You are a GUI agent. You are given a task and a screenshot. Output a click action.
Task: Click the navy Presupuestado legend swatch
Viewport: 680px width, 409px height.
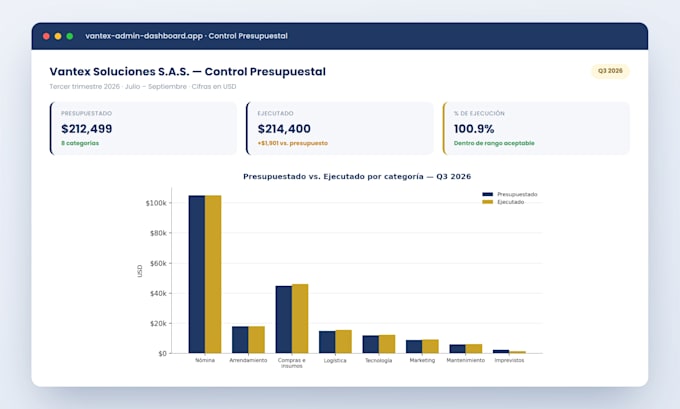coord(487,194)
